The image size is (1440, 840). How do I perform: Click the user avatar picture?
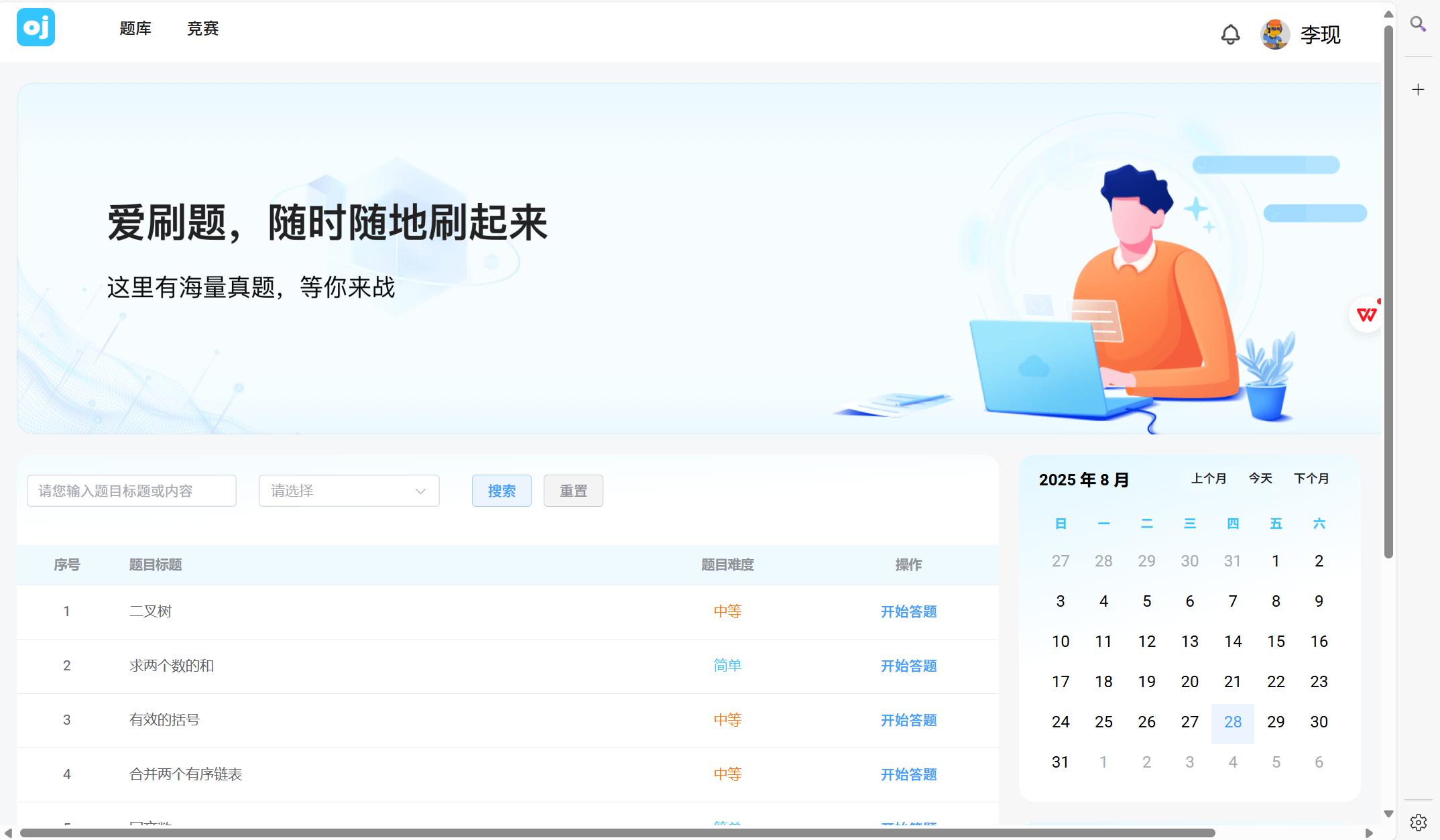1274,34
